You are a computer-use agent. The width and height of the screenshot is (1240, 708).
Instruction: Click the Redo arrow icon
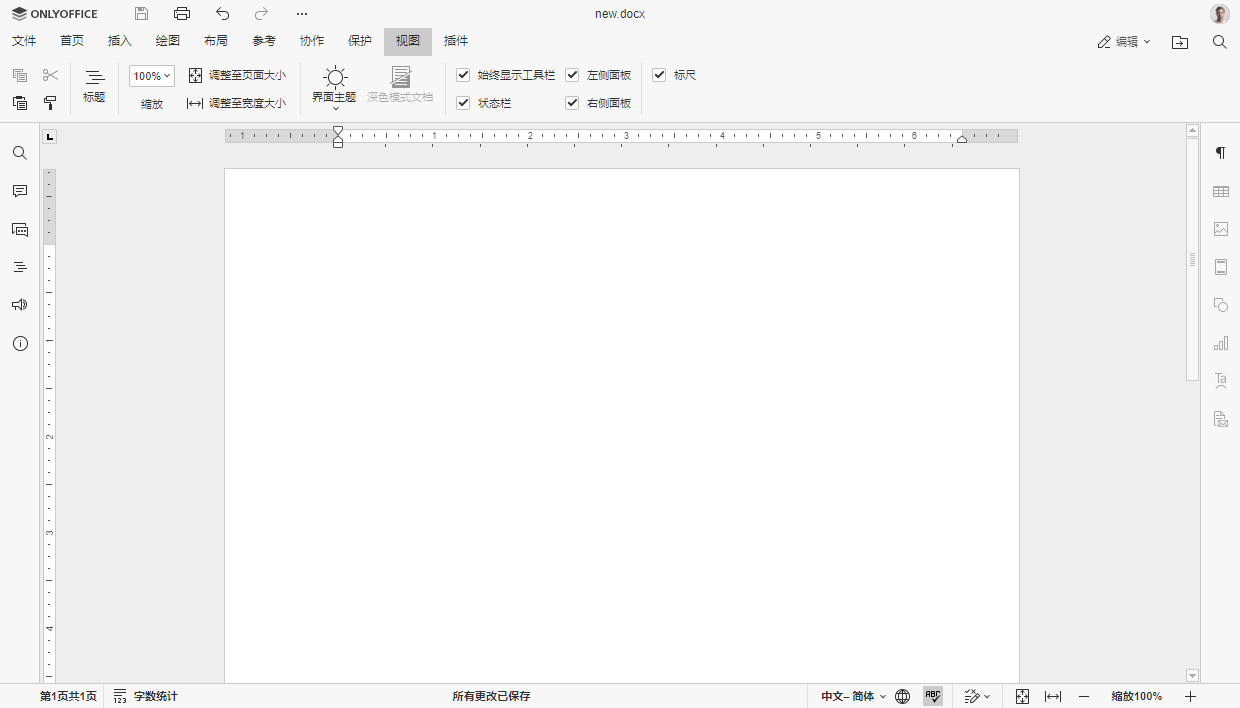pyautogui.click(x=262, y=14)
